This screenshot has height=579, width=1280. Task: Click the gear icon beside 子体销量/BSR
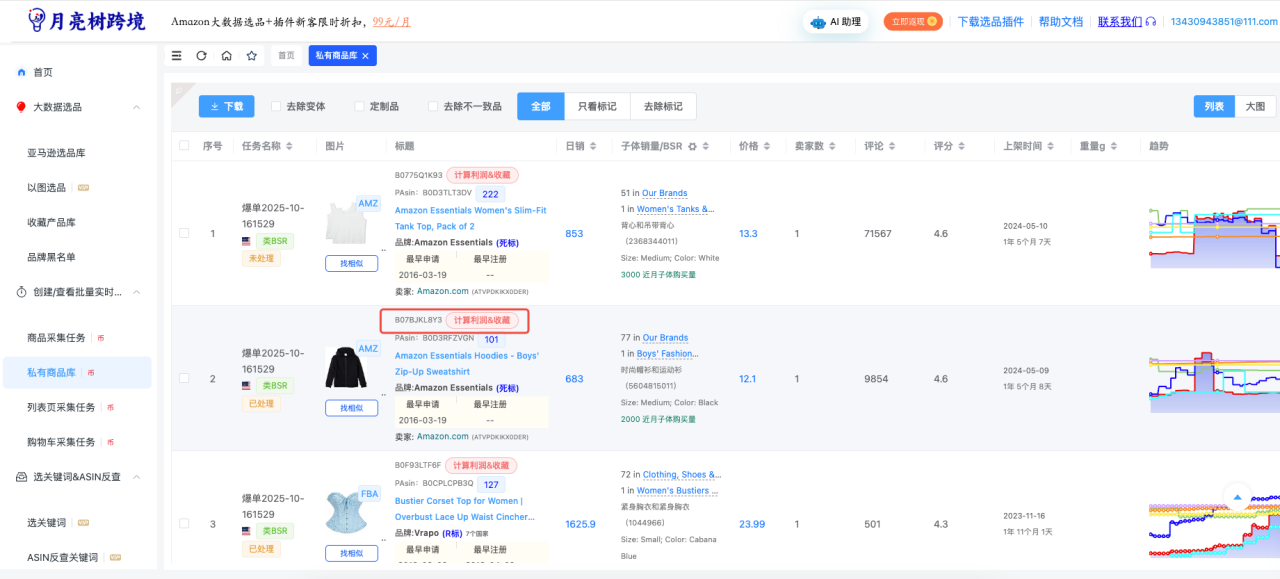coord(692,147)
